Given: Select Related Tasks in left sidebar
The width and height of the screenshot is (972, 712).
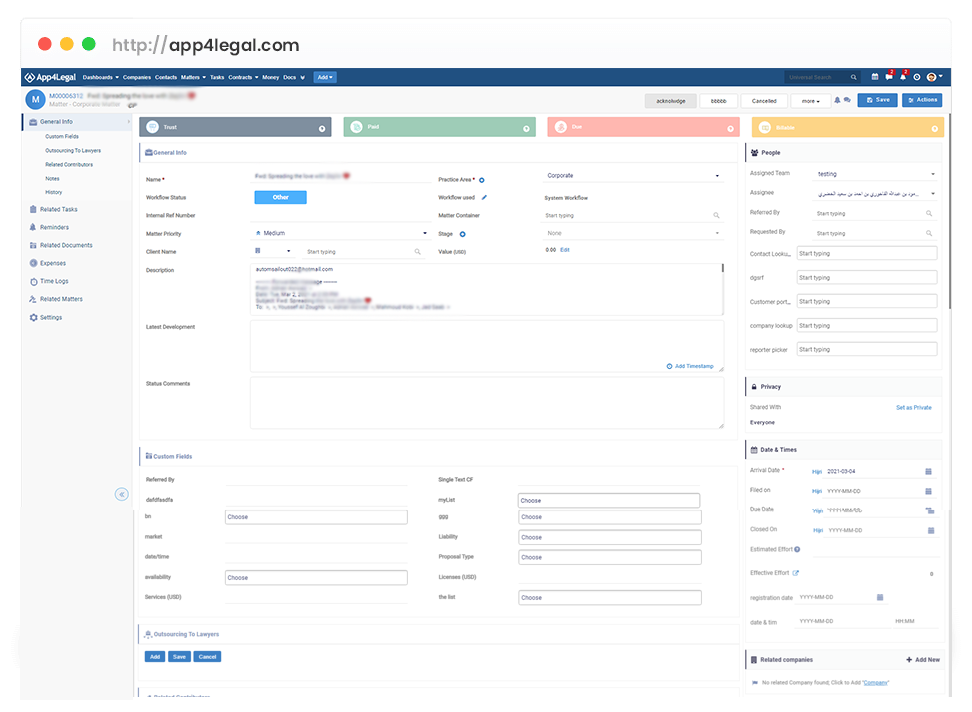Looking at the screenshot, I should click(x=58, y=209).
